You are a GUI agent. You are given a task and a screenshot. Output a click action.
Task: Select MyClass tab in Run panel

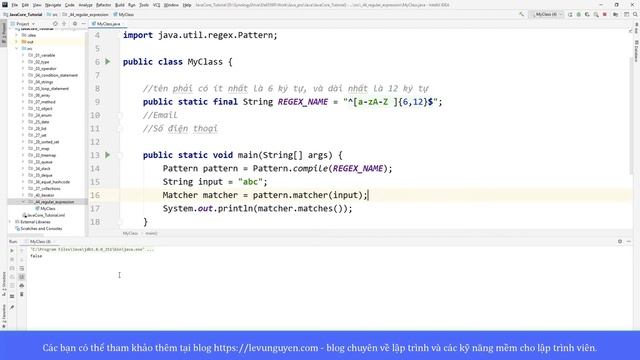(x=40, y=242)
